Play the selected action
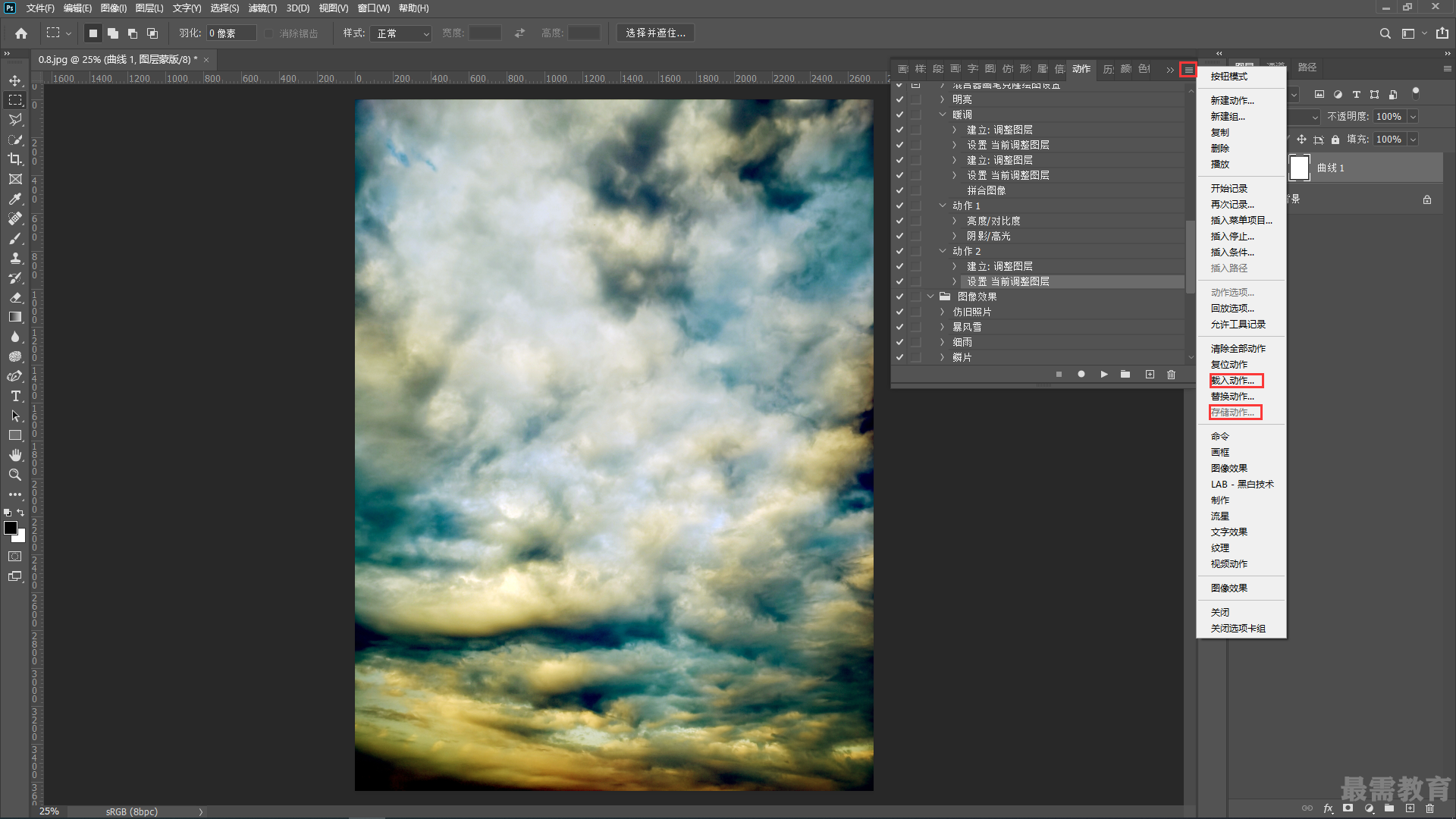This screenshot has width=1456, height=819. tap(1104, 375)
